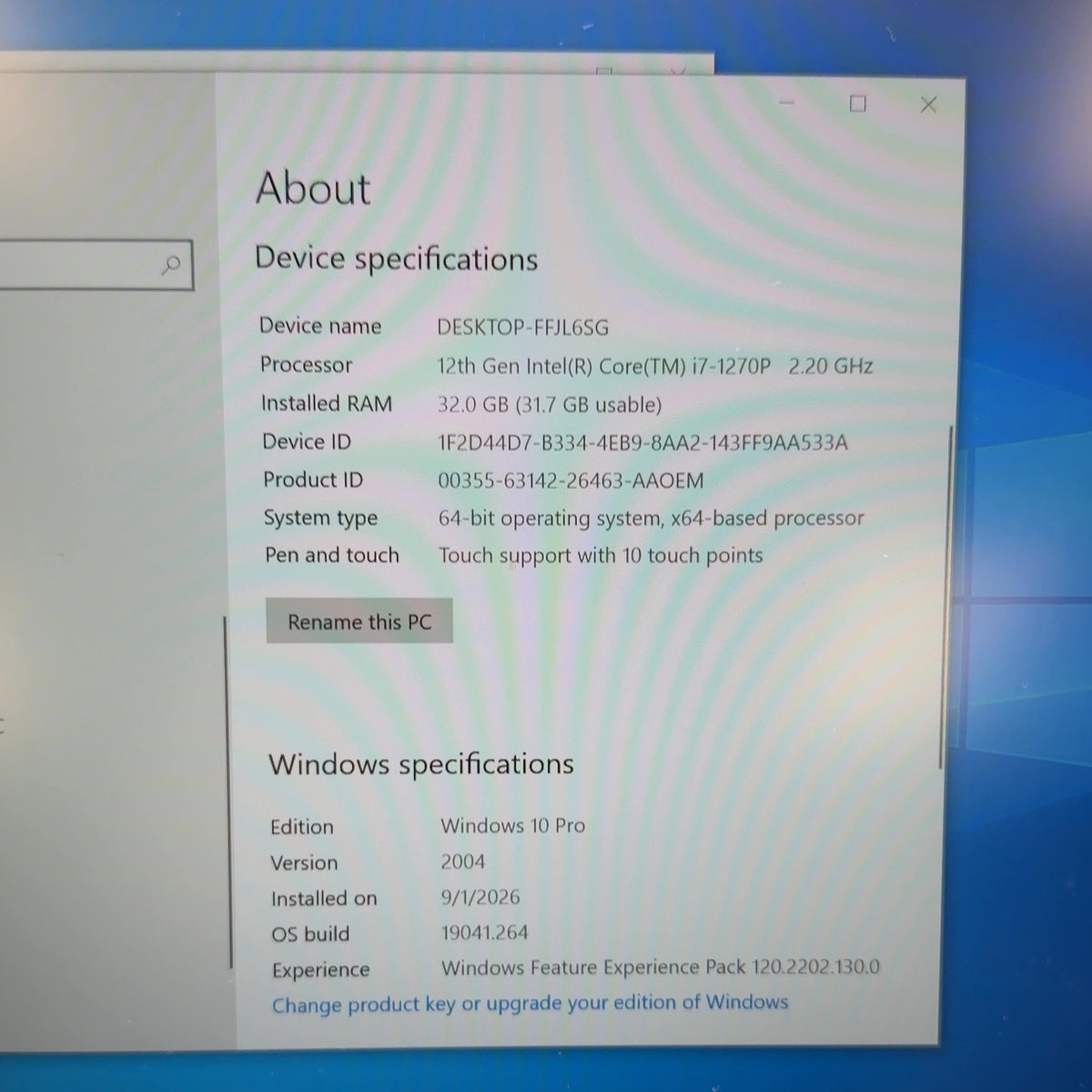Select Product ID 00355-63142-26463-AAOEM
Screen dimensions: 1092x1092
[571, 480]
